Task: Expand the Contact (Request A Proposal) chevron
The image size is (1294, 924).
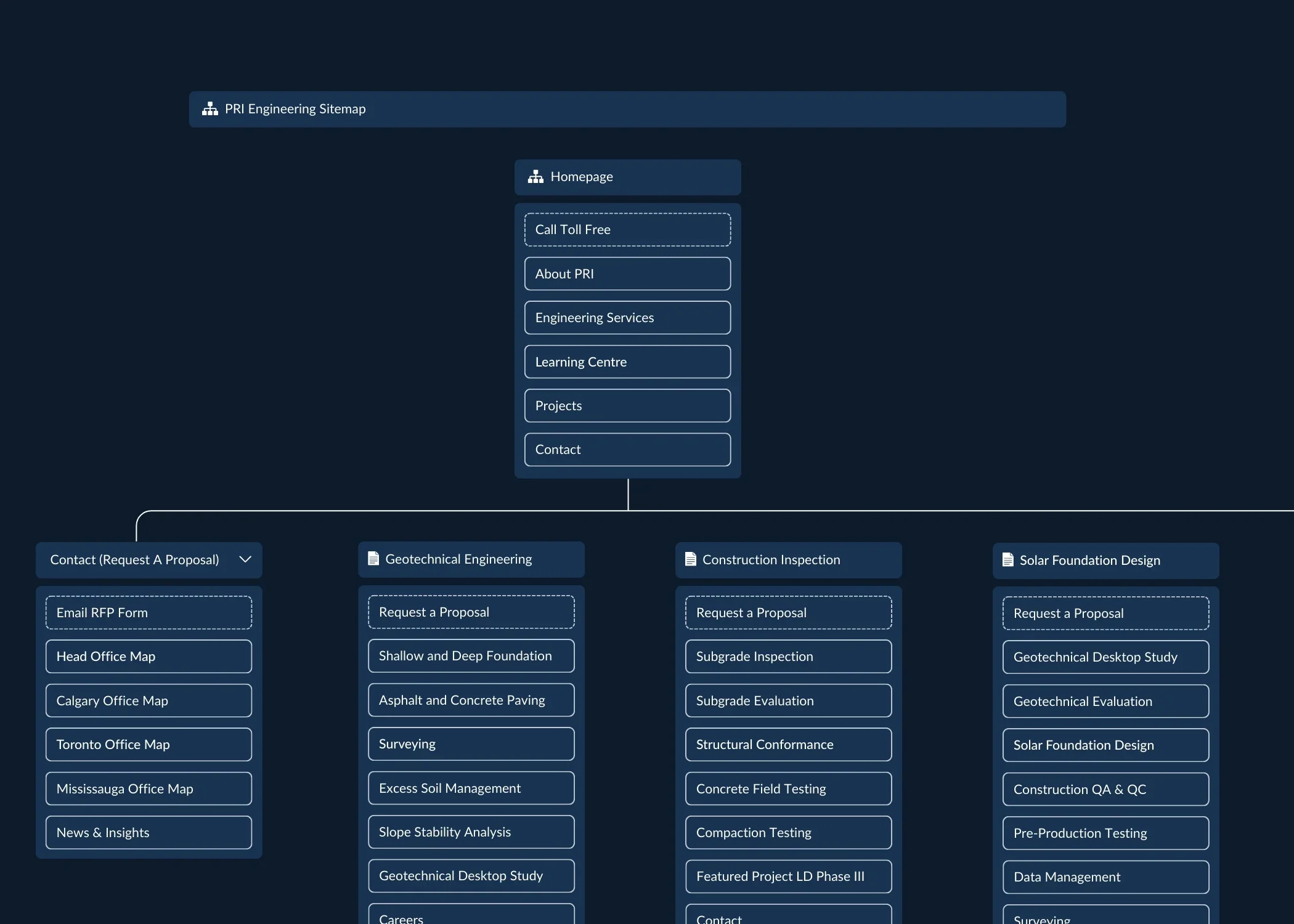Action: [x=245, y=559]
